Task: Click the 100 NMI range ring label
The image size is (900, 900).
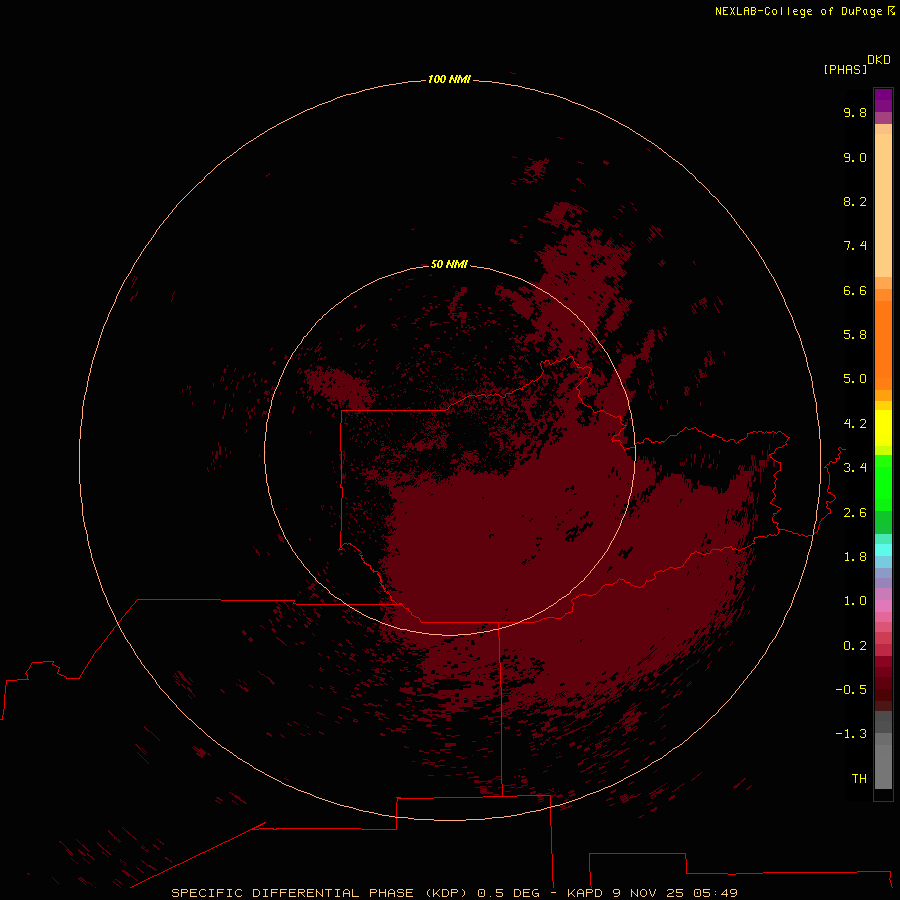Action: point(449,79)
